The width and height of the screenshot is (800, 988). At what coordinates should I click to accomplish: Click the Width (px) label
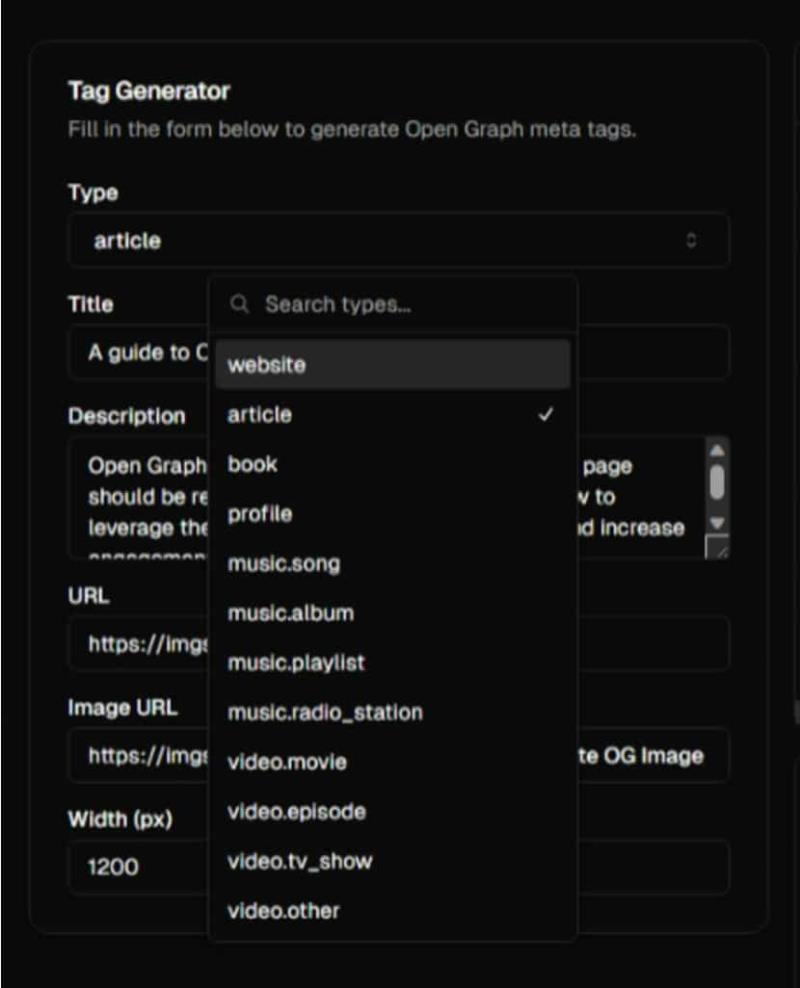[x=120, y=819]
